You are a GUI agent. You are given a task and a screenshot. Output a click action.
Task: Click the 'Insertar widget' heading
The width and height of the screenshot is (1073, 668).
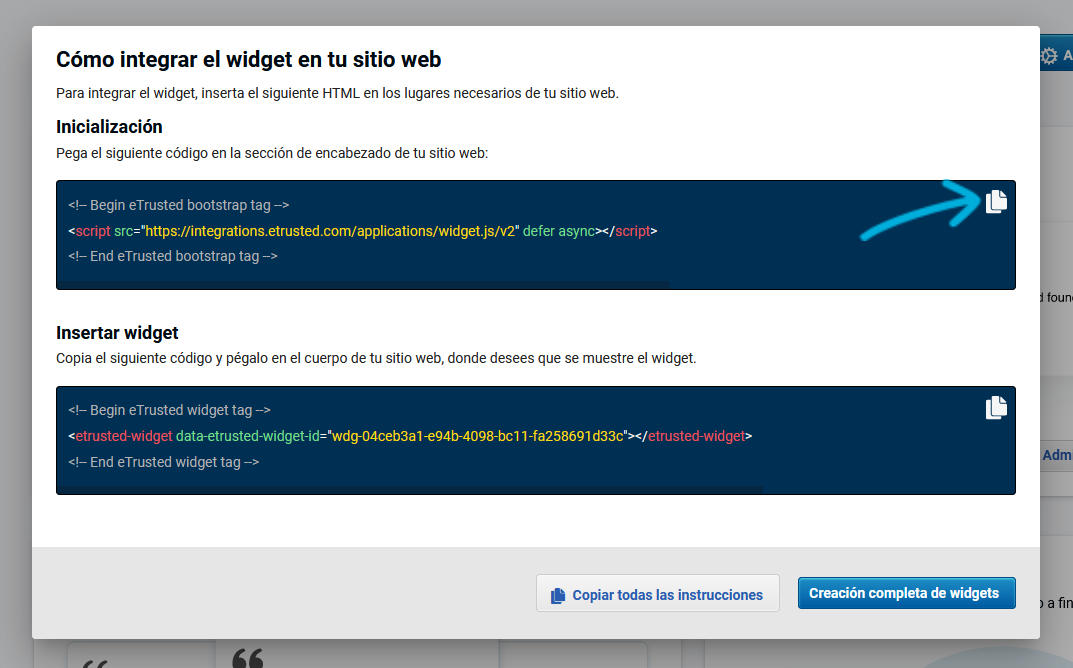(117, 333)
